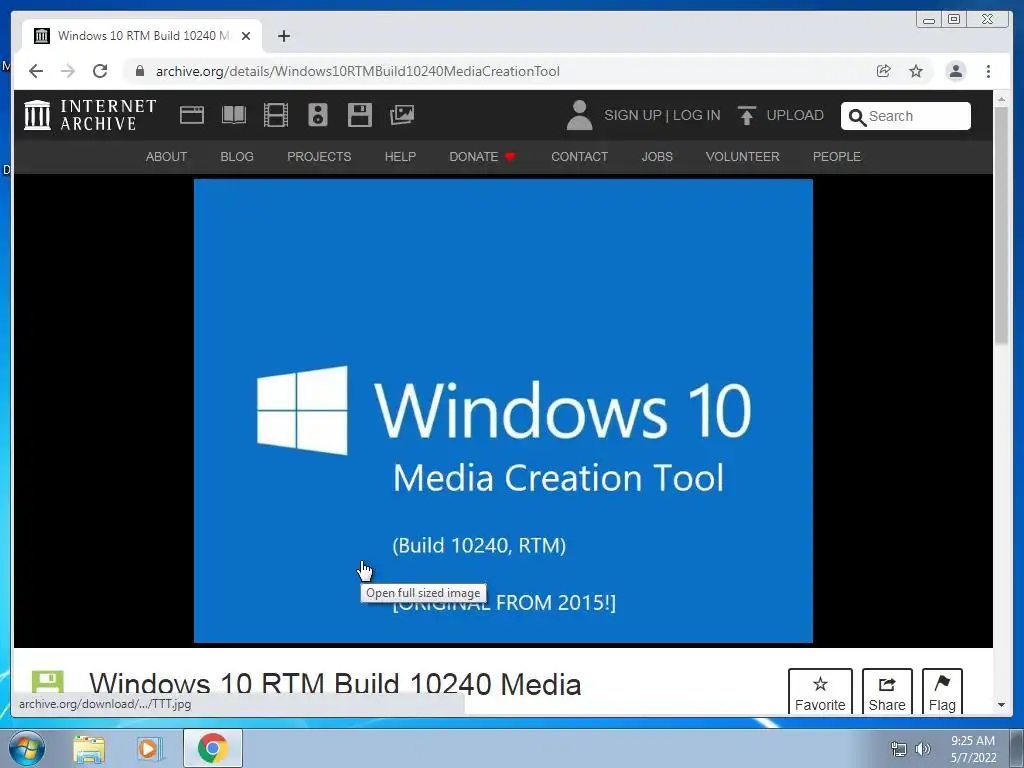The width and height of the screenshot is (1024, 768).
Task: Click the Search input field
Action: (906, 116)
